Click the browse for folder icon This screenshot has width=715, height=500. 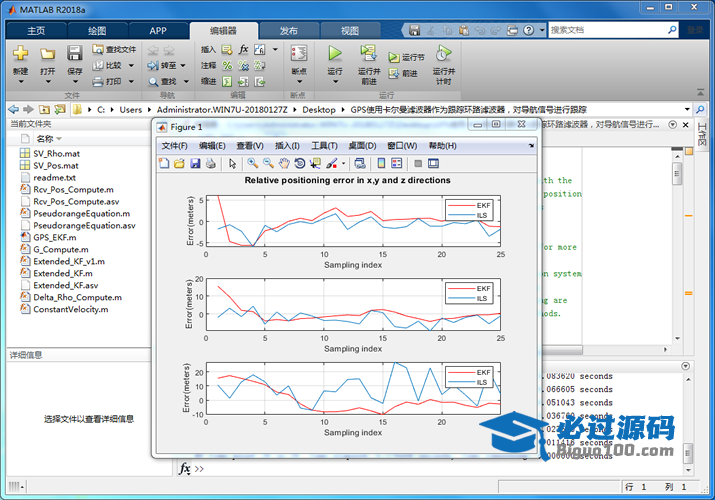coord(60,109)
